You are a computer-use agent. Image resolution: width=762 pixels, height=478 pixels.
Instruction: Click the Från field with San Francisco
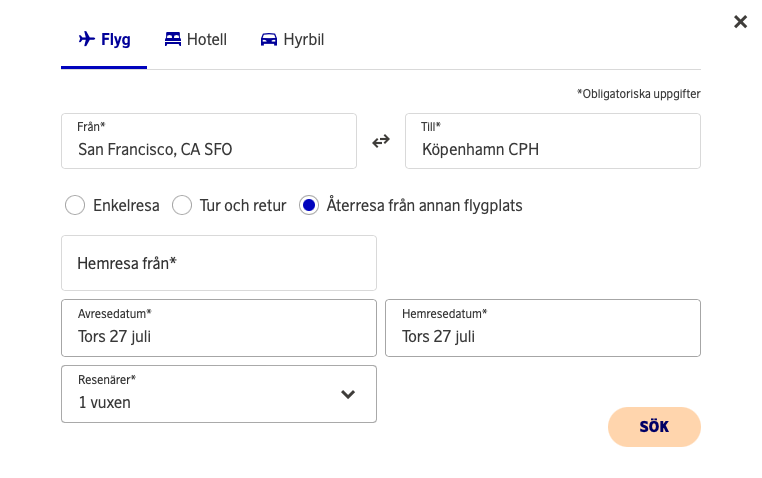coord(208,141)
